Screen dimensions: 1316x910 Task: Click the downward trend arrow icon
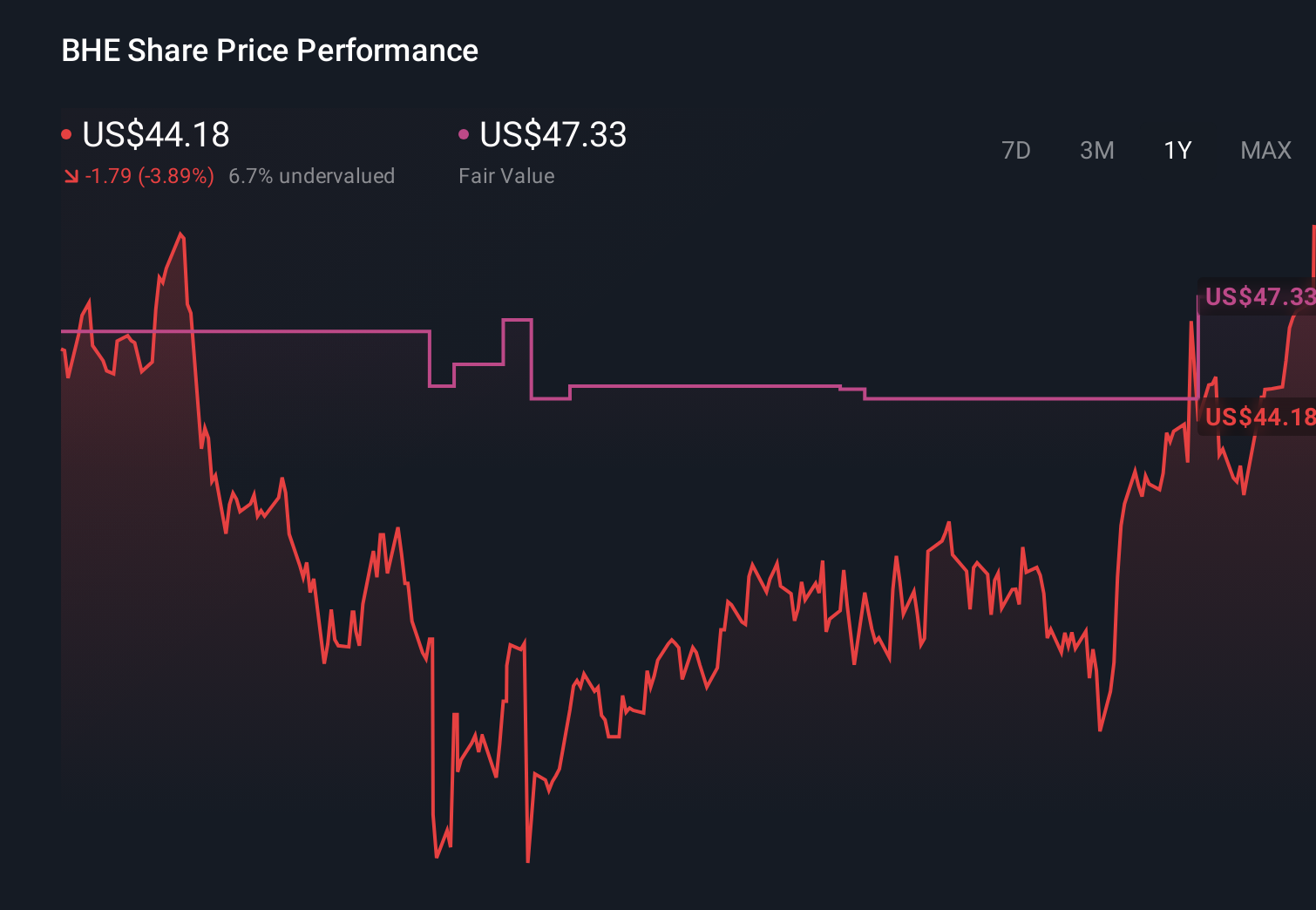coord(71,175)
